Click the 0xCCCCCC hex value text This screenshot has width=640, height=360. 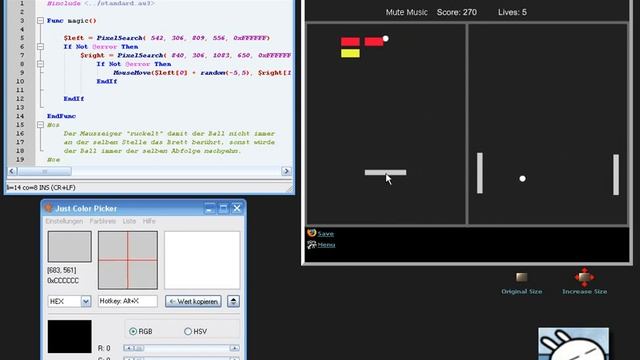point(63,280)
